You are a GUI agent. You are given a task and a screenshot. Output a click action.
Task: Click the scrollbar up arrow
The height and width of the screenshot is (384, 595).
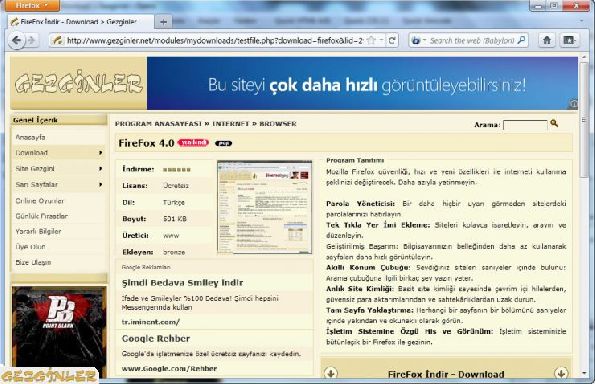point(584,57)
